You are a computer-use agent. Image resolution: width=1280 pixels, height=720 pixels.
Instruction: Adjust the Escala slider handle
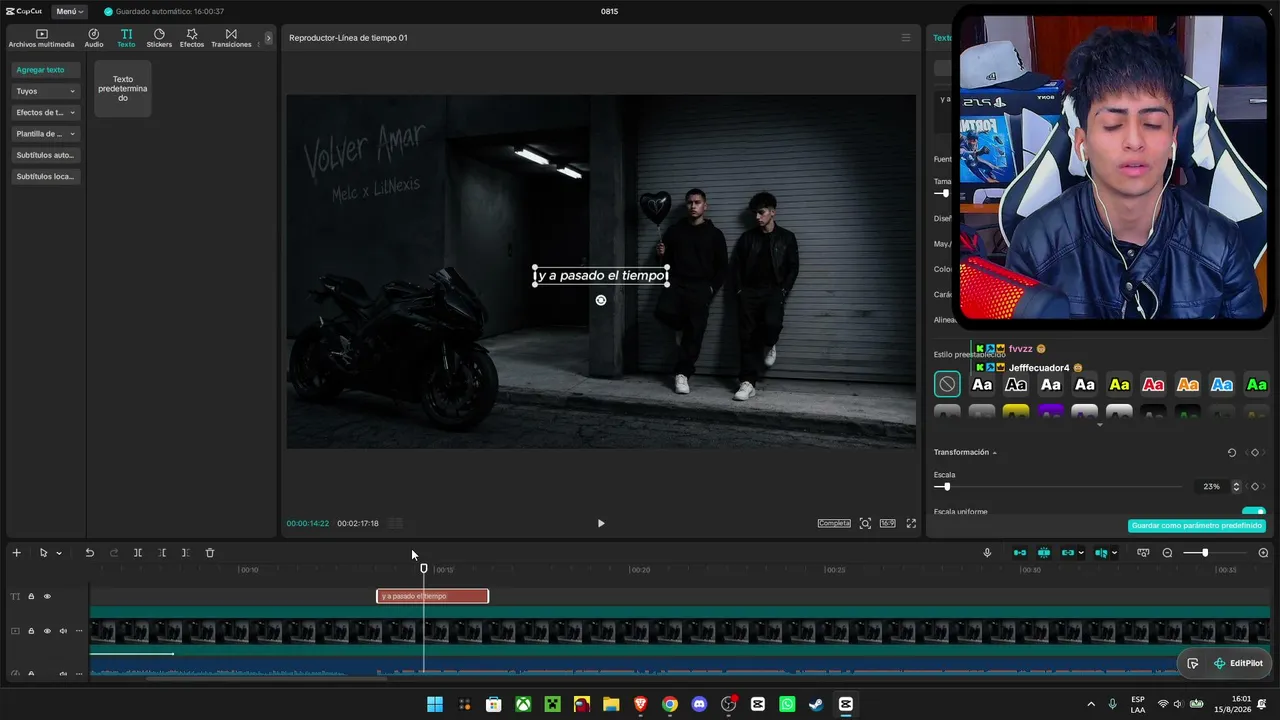pyautogui.click(x=946, y=487)
